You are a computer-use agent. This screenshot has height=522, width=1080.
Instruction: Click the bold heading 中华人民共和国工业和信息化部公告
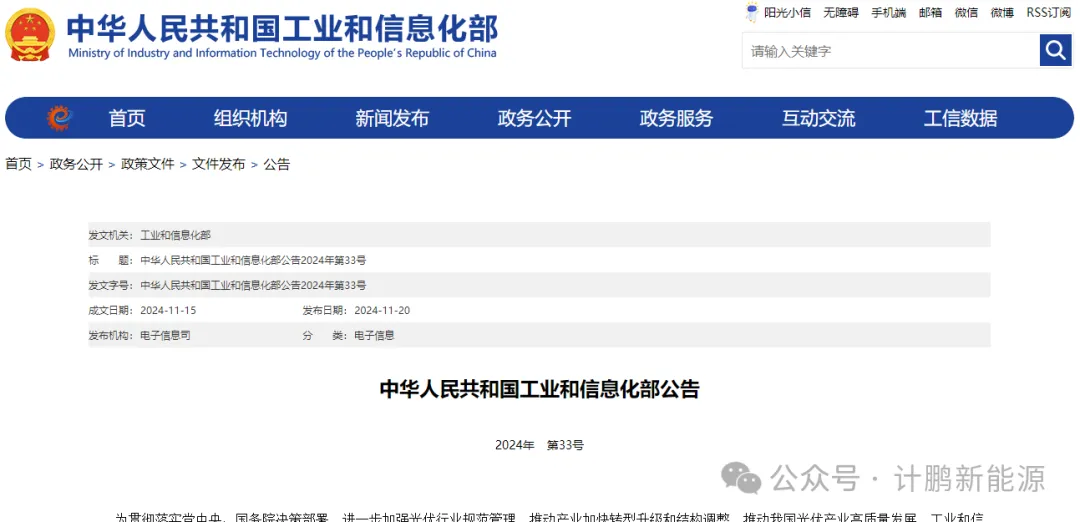(539, 389)
